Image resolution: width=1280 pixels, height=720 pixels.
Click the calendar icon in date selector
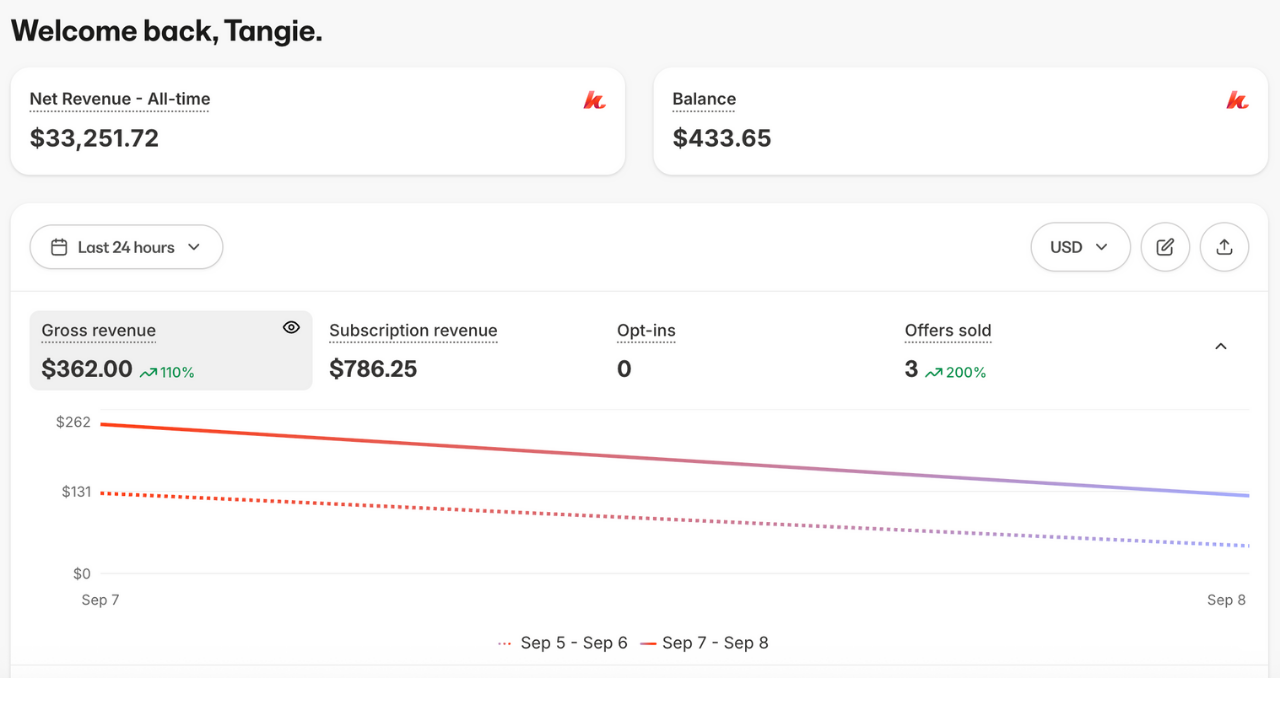(59, 247)
